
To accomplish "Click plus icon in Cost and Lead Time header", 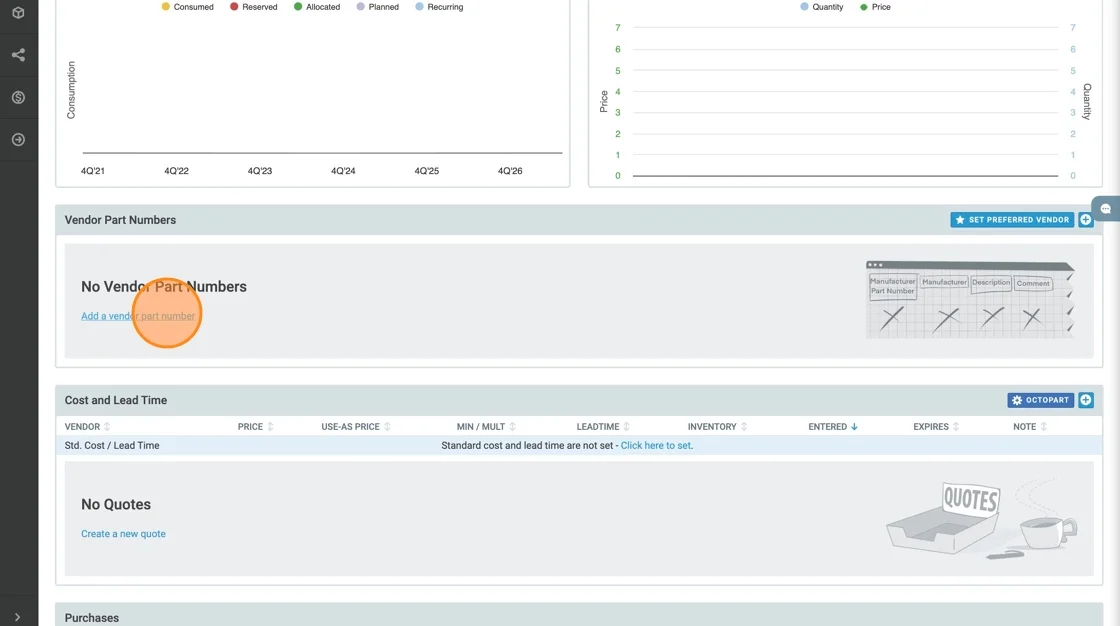I will [1086, 400].
